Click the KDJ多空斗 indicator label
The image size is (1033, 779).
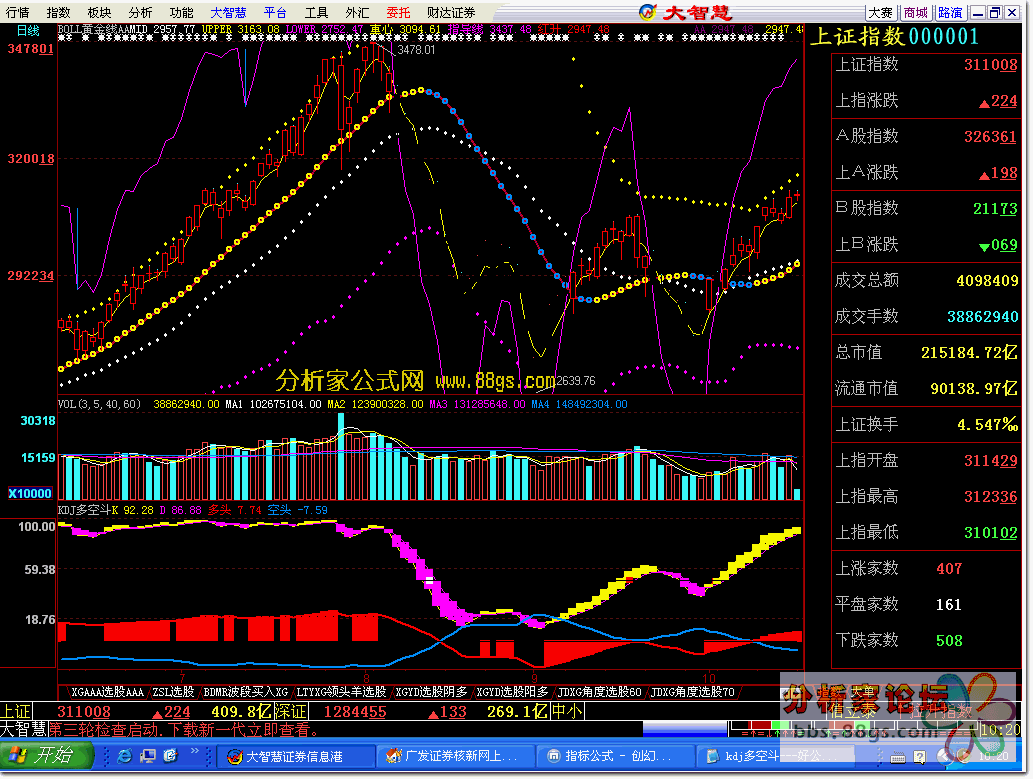pos(85,509)
